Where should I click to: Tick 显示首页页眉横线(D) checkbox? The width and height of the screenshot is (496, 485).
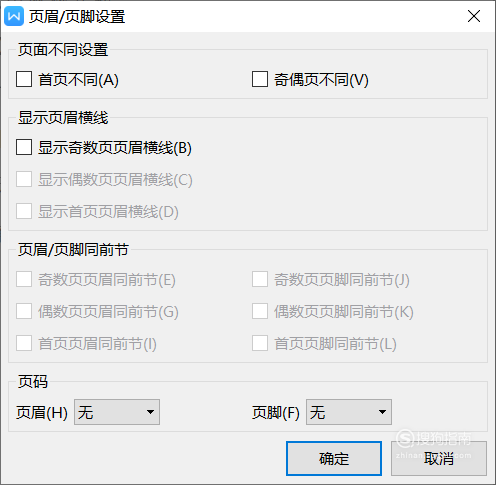tap(24, 211)
